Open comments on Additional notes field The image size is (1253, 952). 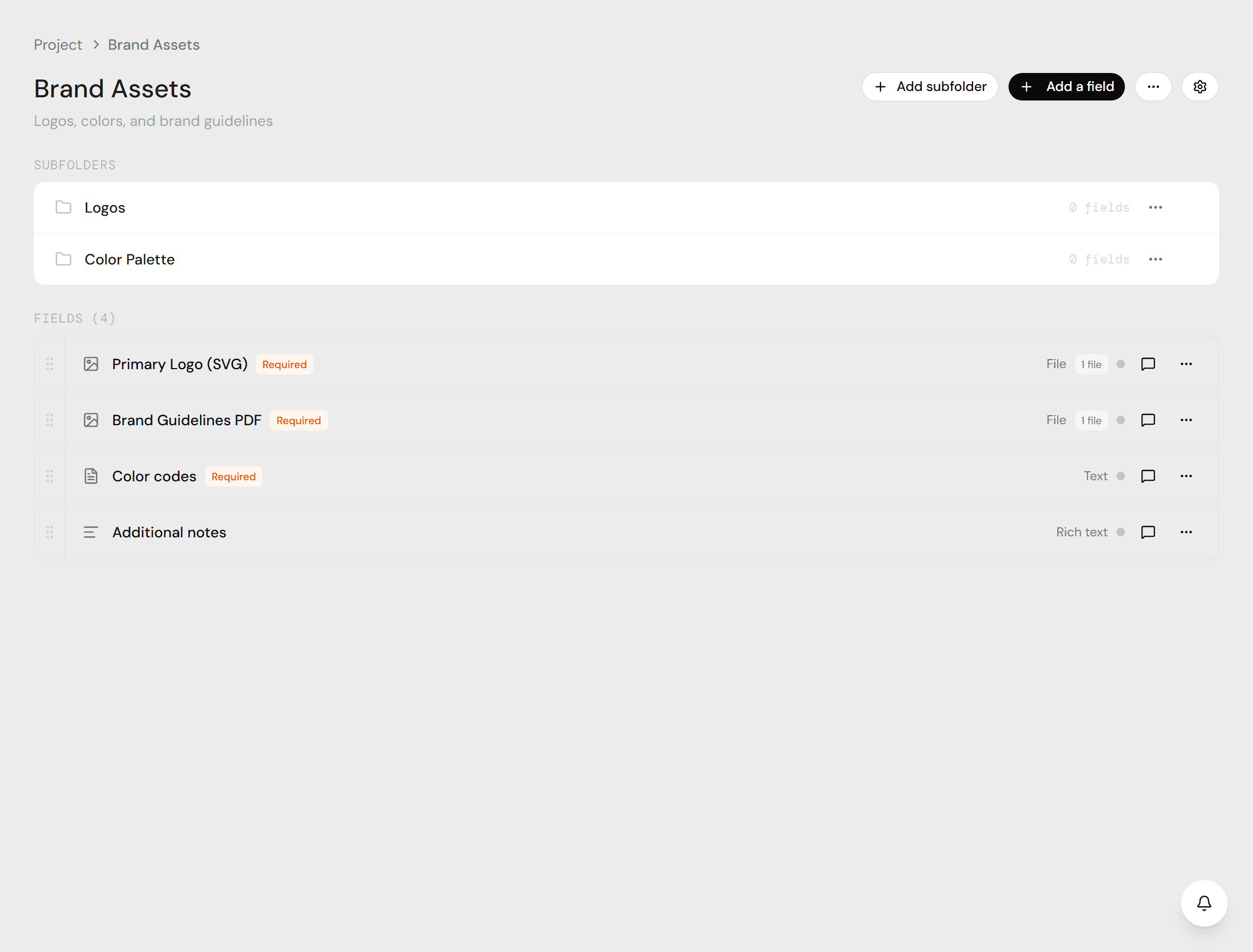pos(1148,532)
